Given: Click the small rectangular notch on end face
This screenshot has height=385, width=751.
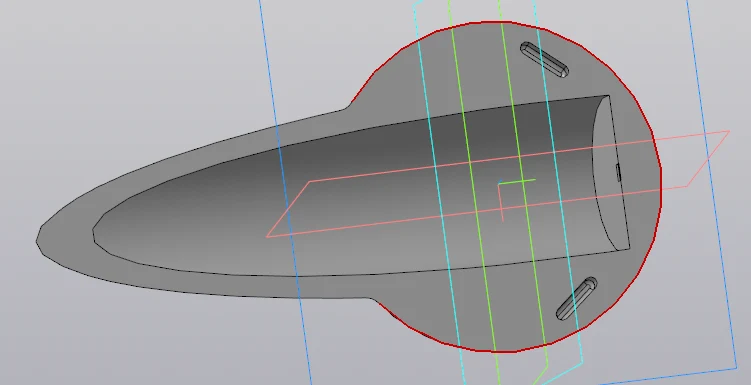Looking at the screenshot, I should [618, 173].
